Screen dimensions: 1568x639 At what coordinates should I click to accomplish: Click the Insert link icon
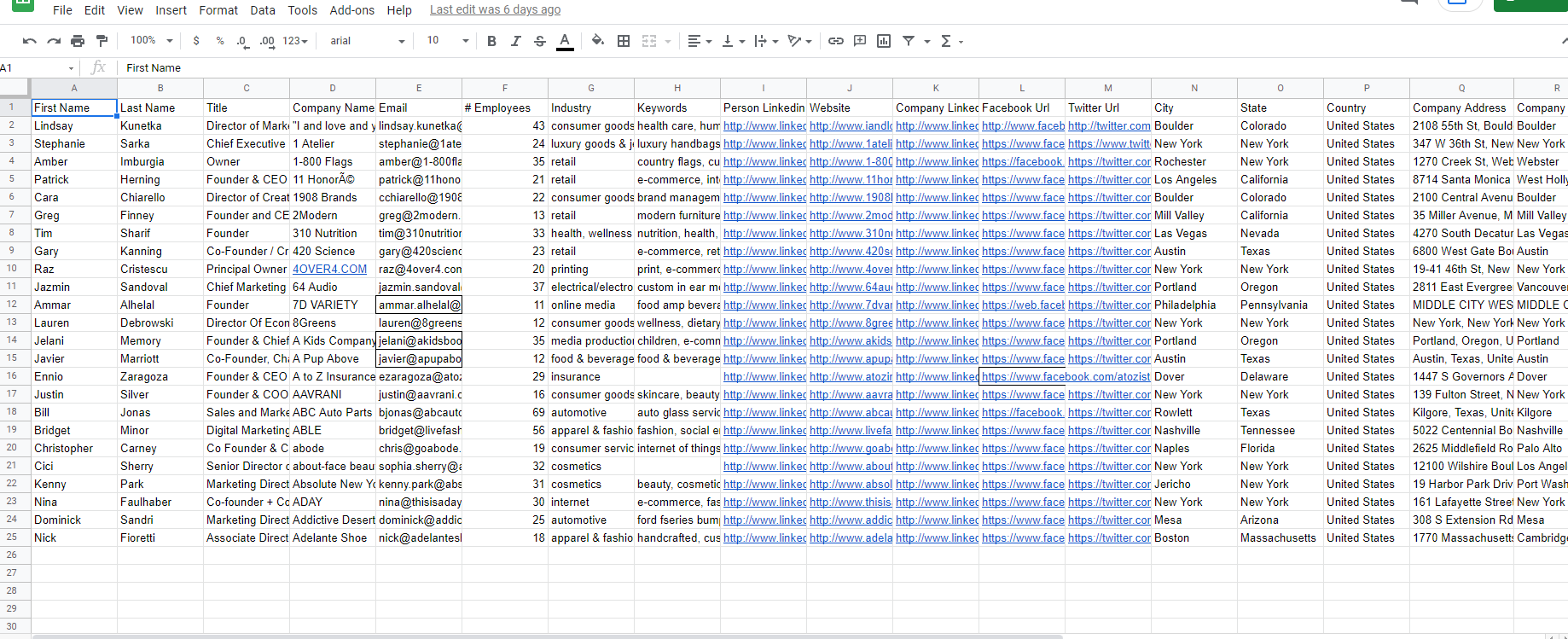point(836,41)
